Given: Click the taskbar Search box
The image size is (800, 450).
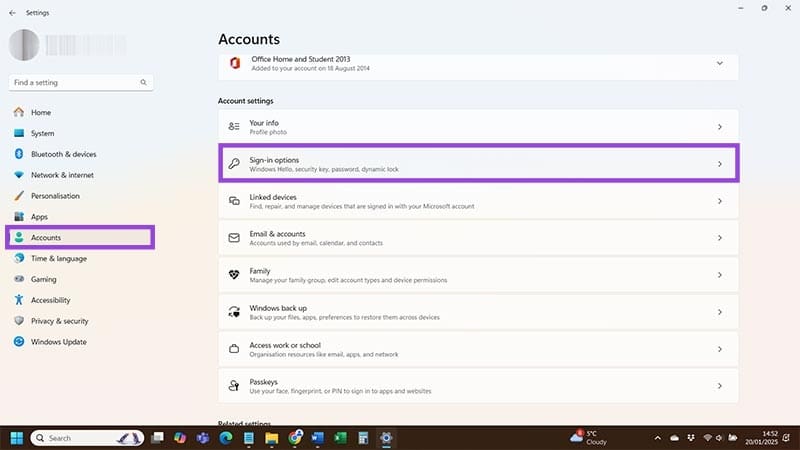Looking at the screenshot, I should [x=85, y=438].
